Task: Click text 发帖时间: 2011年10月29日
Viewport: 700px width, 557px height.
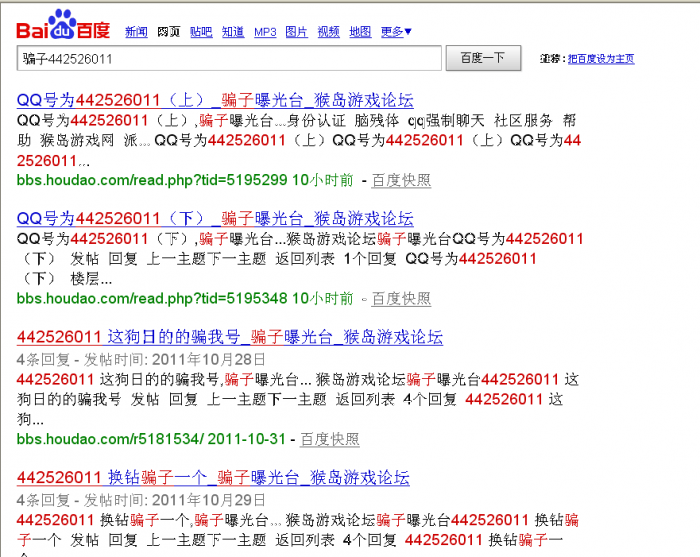Action: 175,500
